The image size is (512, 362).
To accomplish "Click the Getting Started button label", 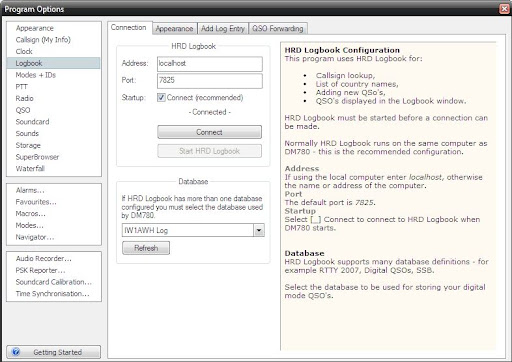I will point(57,352).
